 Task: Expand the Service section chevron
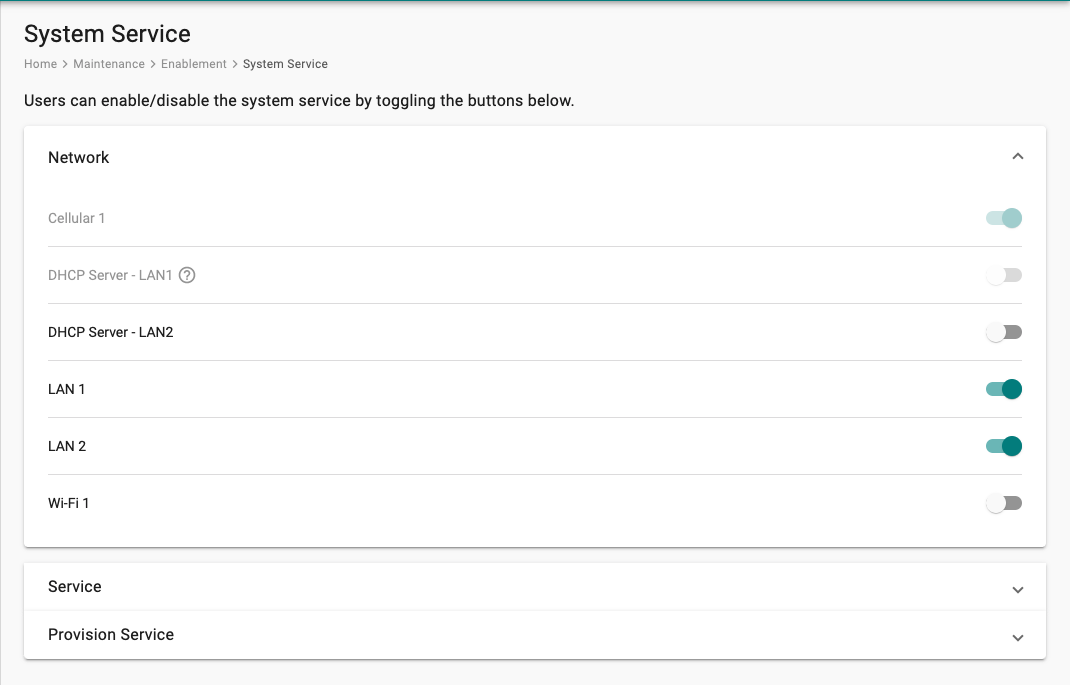[x=1017, y=589]
